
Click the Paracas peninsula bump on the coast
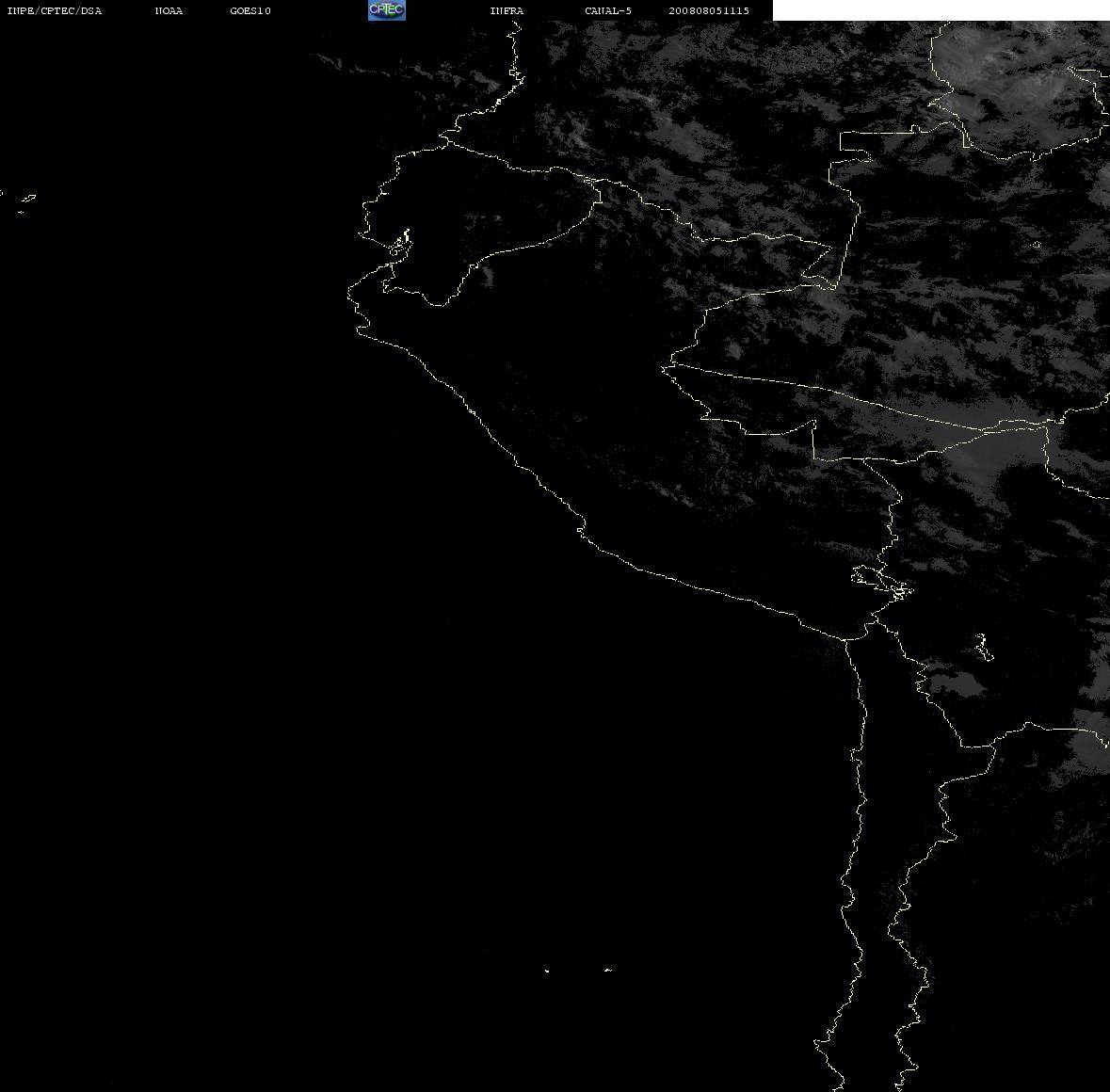click(581, 528)
